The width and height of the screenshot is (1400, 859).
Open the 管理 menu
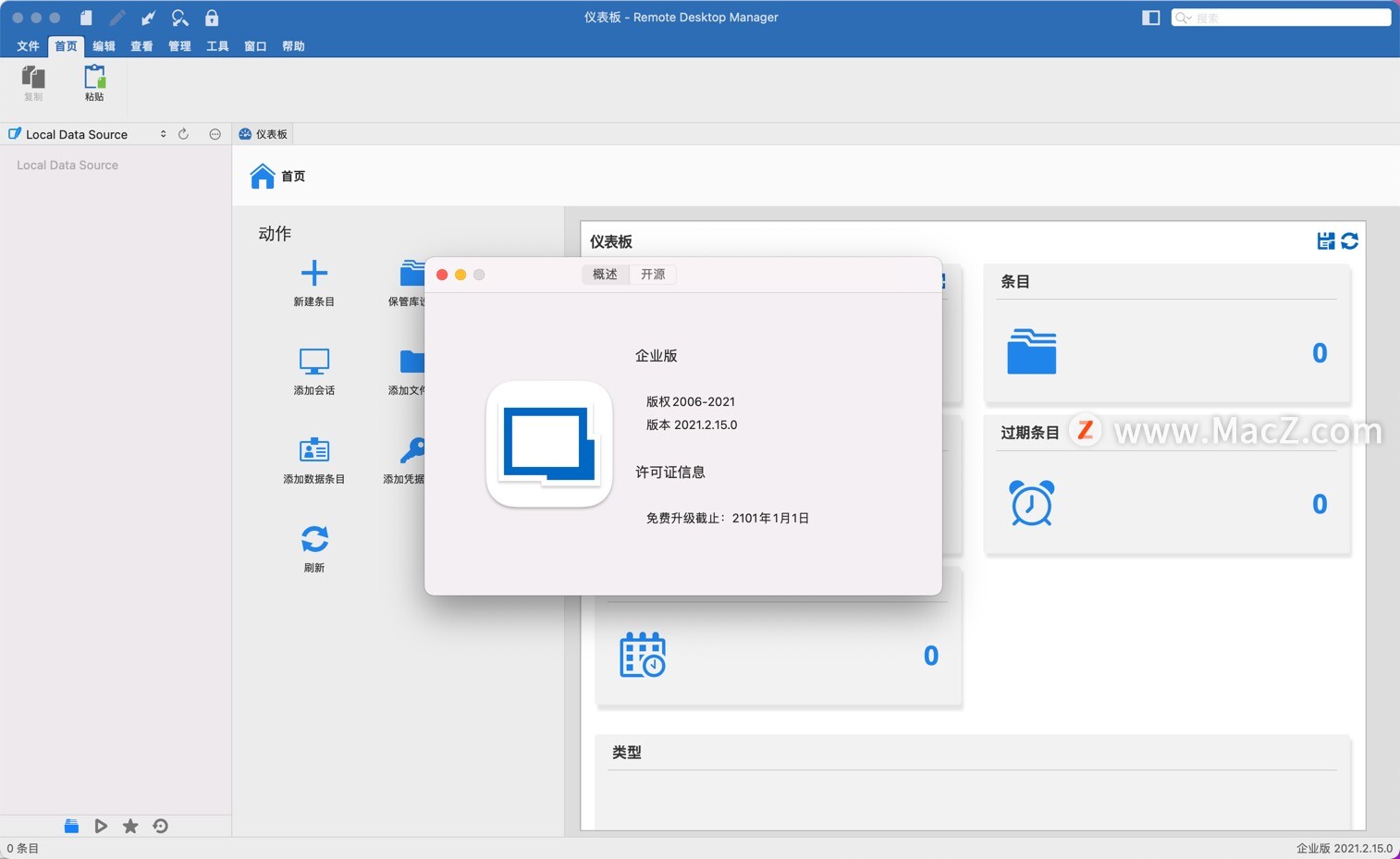(x=179, y=46)
